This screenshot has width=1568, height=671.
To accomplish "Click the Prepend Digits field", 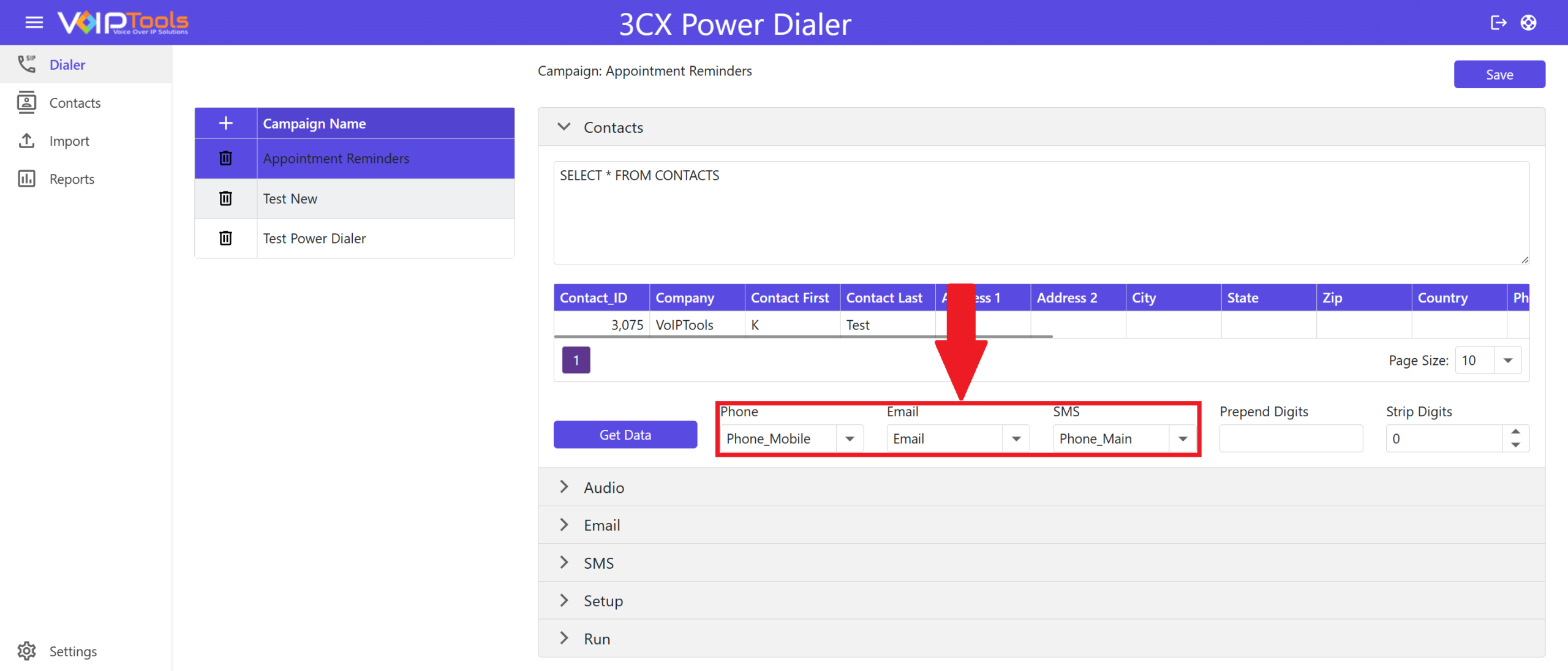I will click(x=1291, y=438).
